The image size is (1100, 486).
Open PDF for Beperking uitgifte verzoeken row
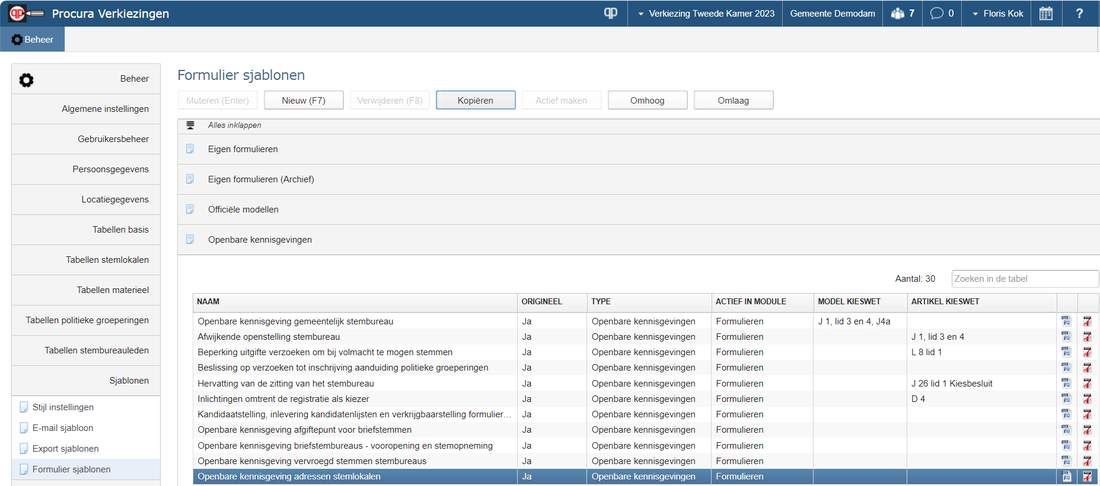[1087, 352]
